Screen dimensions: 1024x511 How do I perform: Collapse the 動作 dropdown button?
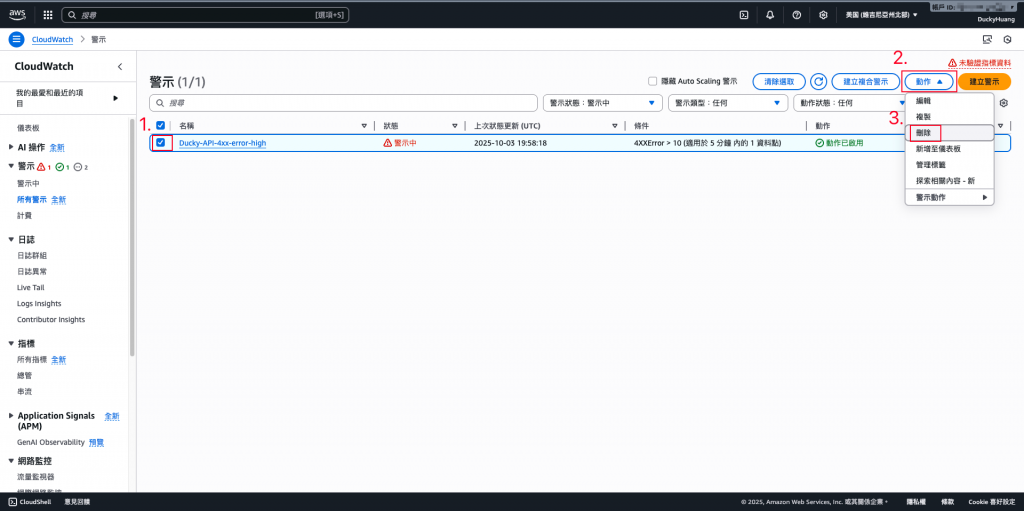pos(929,82)
